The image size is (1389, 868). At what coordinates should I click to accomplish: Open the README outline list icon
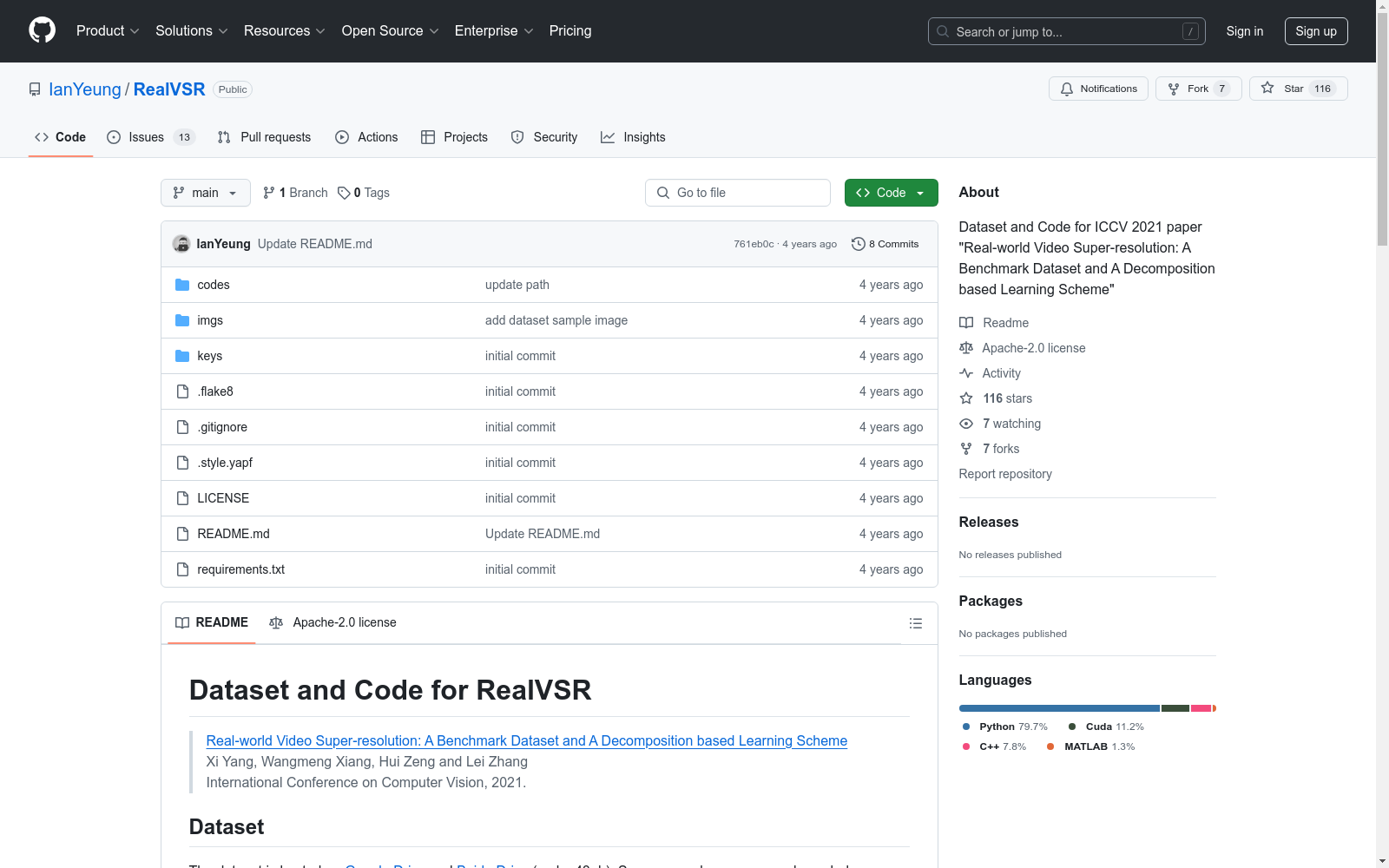[x=915, y=623]
